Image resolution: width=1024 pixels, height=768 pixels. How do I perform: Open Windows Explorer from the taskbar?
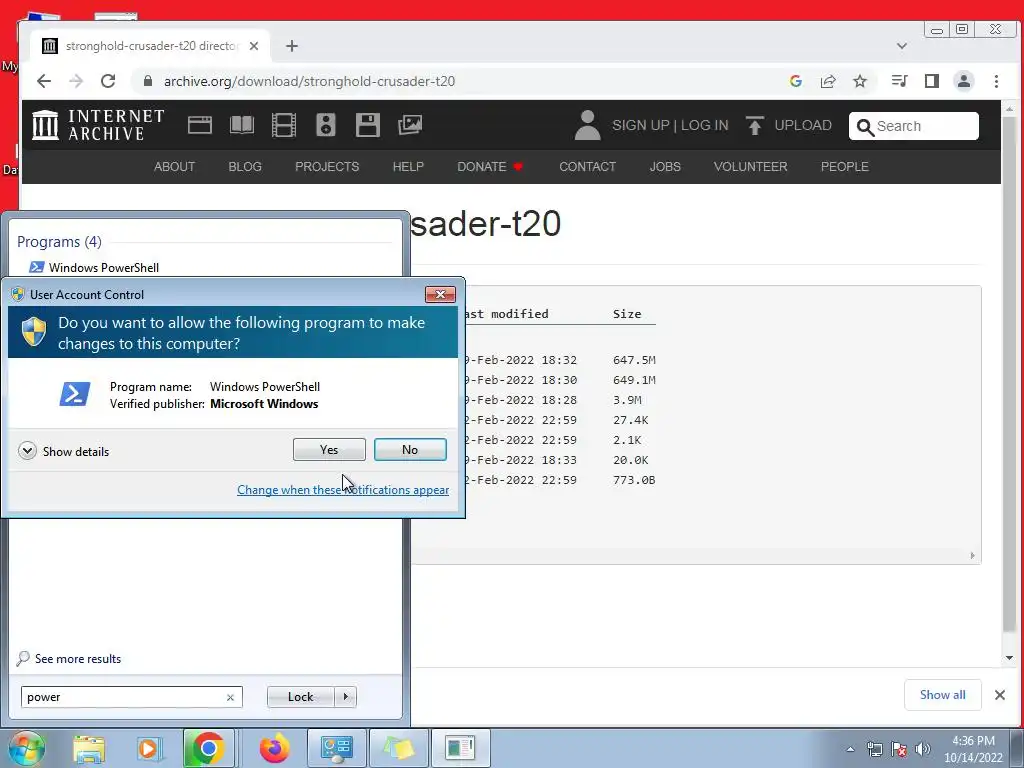(x=88, y=748)
